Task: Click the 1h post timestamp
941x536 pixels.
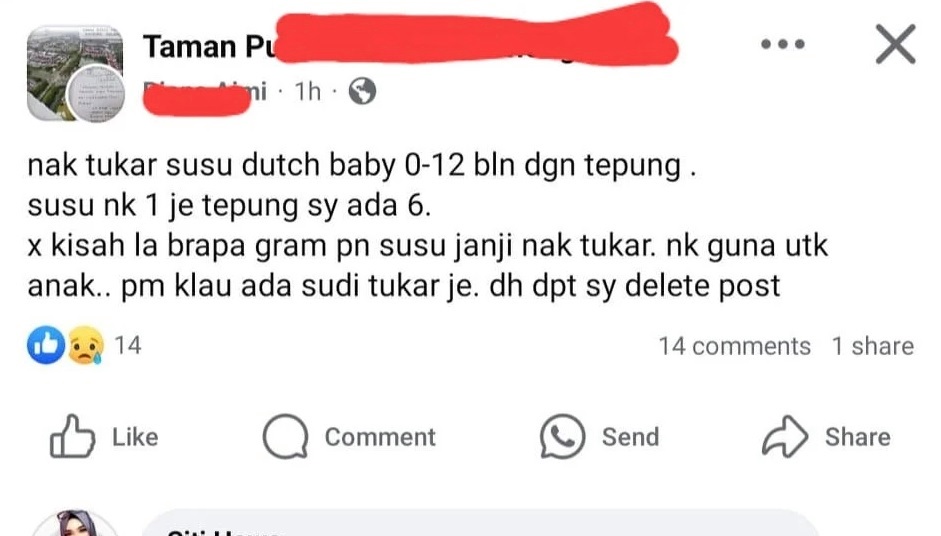Action: pyautogui.click(x=307, y=91)
